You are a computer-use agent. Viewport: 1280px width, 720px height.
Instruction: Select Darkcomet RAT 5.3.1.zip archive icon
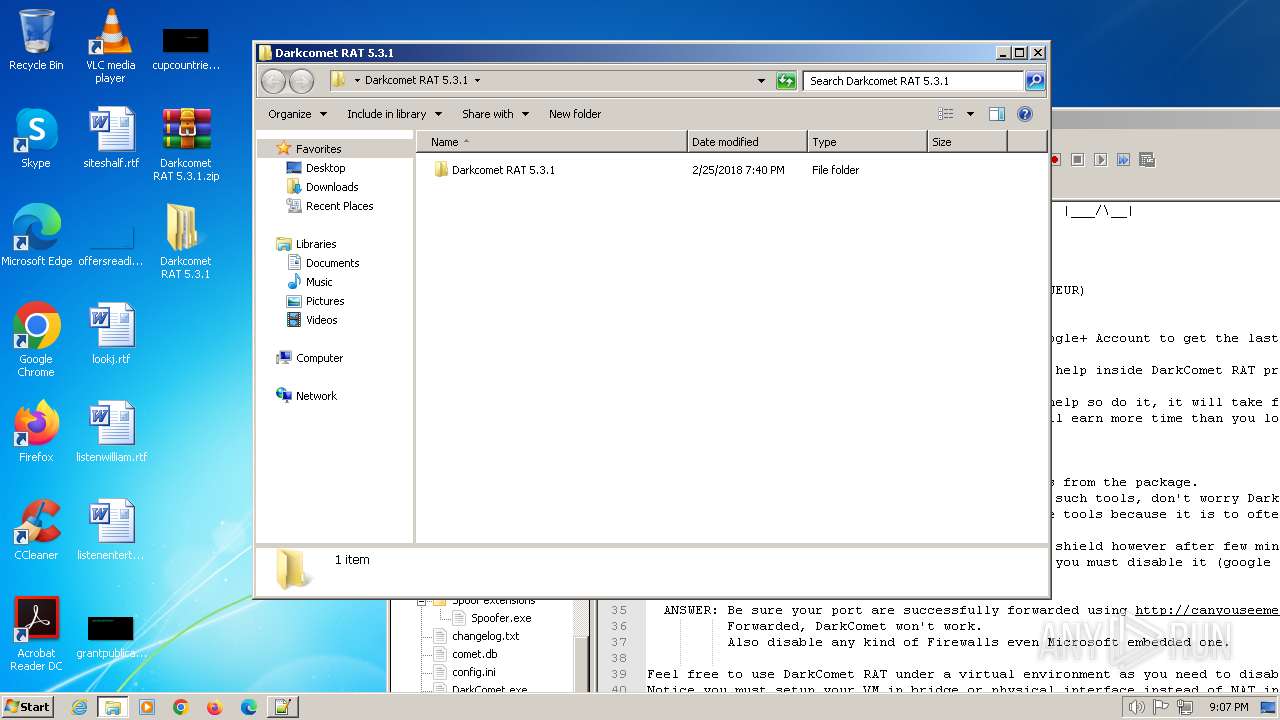[186, 144]
